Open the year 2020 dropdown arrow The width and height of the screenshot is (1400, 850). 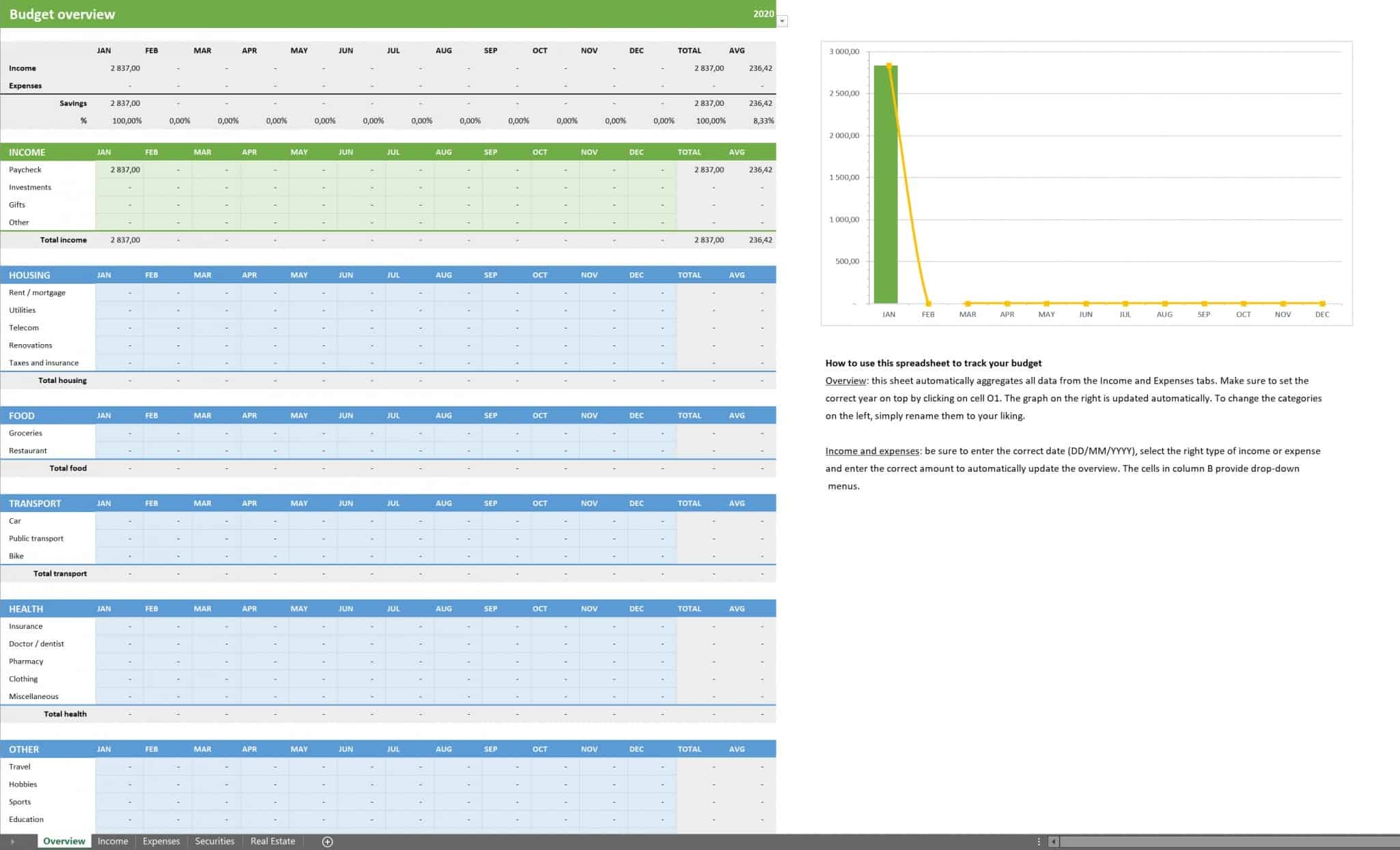(x=783, y=21)
